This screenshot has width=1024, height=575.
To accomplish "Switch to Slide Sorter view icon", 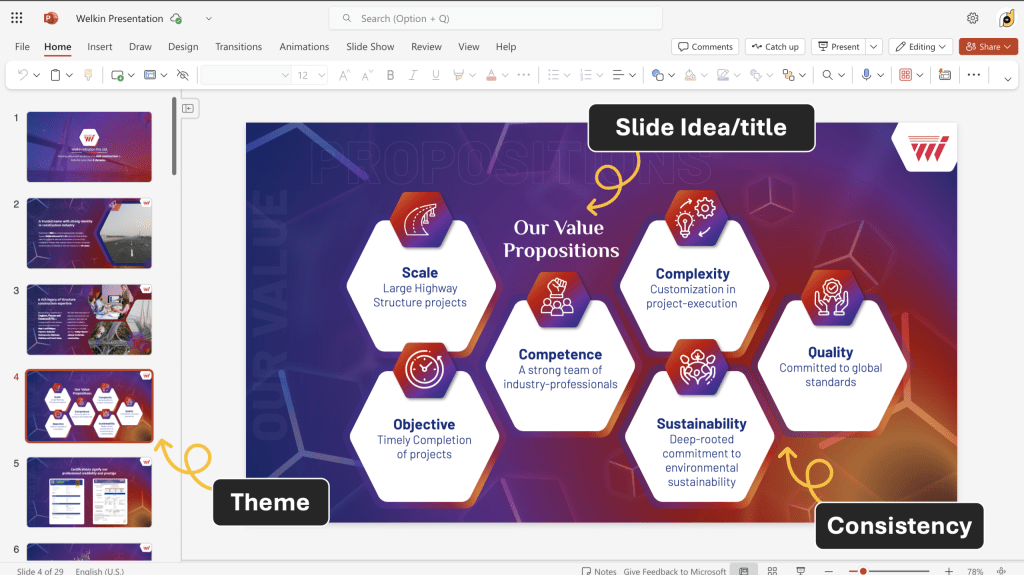I will (x=771, y=570).
